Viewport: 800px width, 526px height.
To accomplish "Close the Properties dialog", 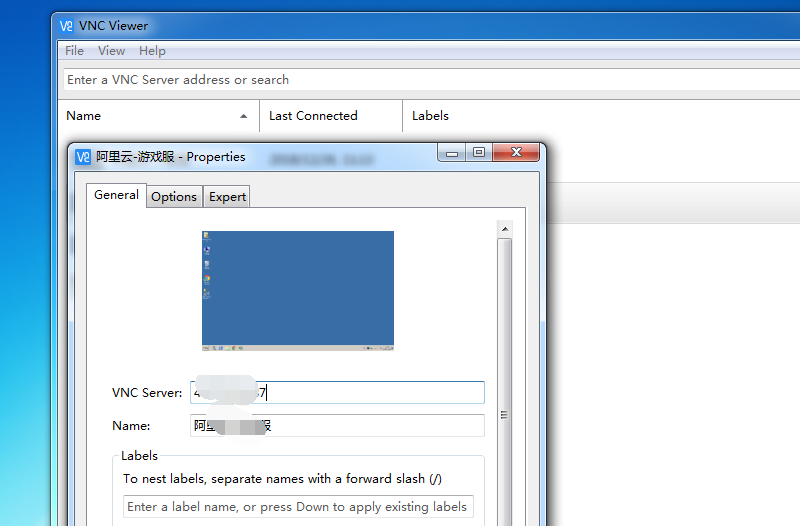I will click(516, 153).
